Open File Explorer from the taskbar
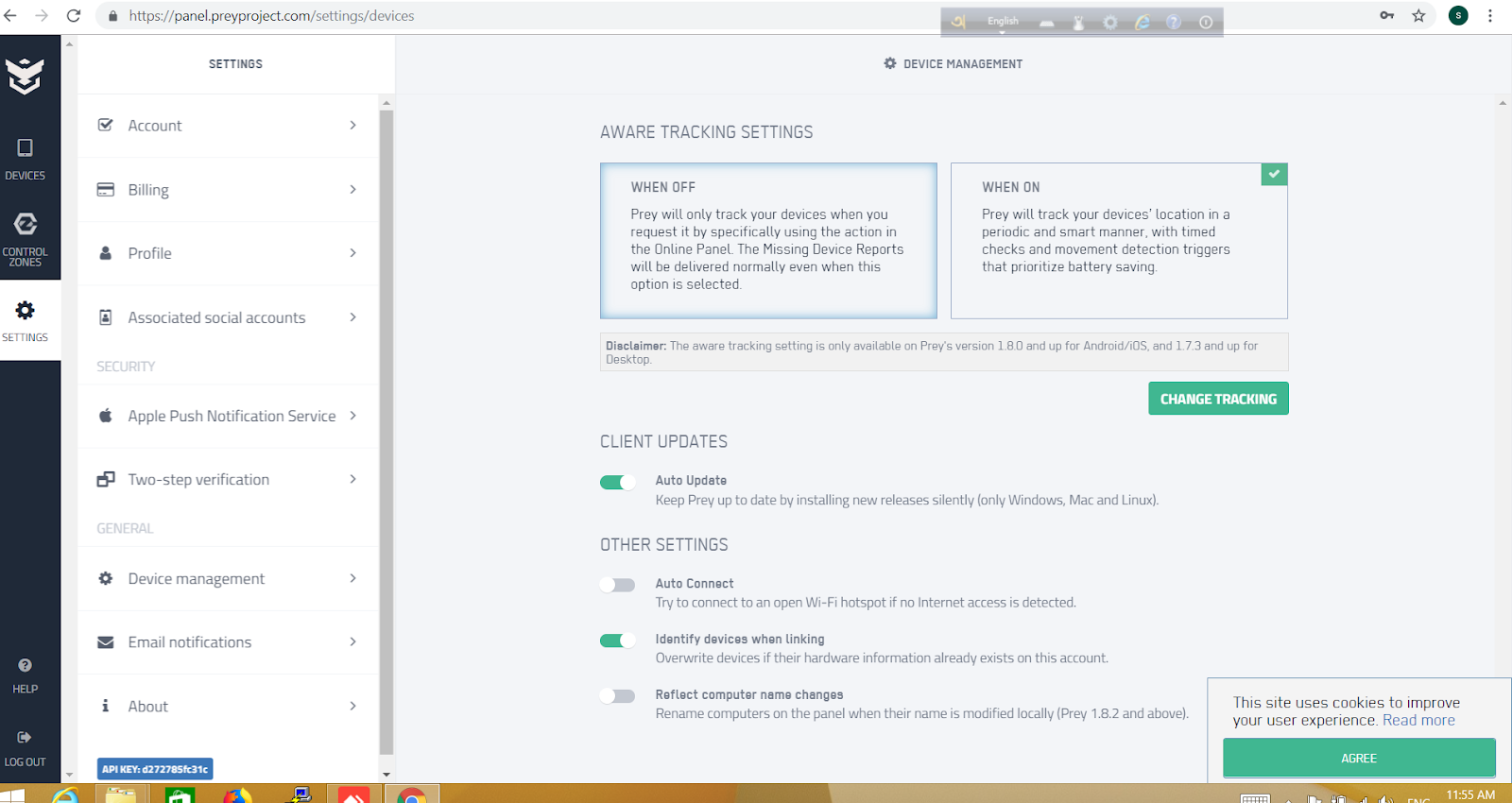The image size is (1512, 803). 121,794
